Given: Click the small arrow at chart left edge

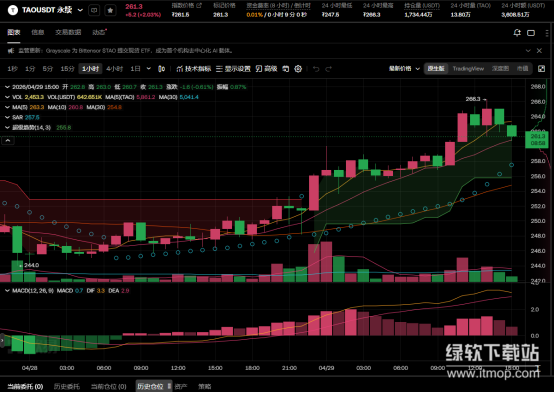Looking at the screenshot, I should coord(2,340).
